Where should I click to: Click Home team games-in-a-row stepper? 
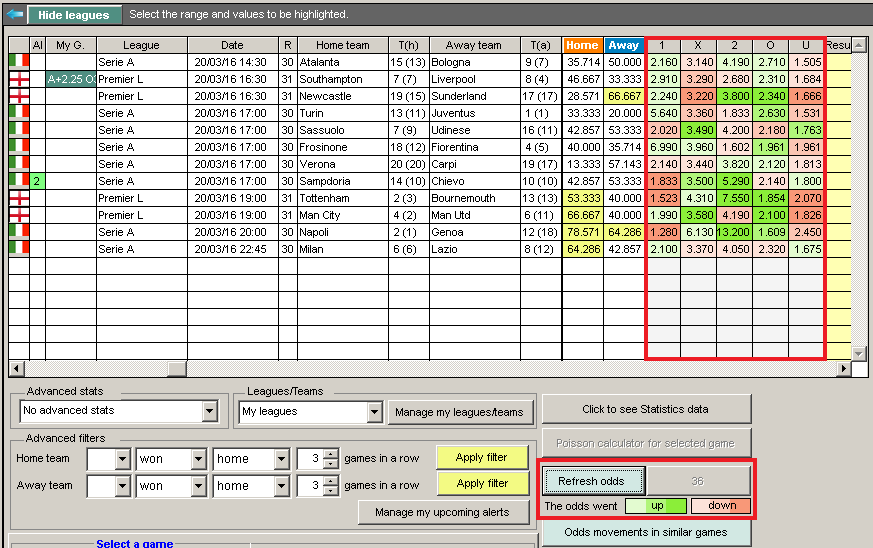click(331, 459)
